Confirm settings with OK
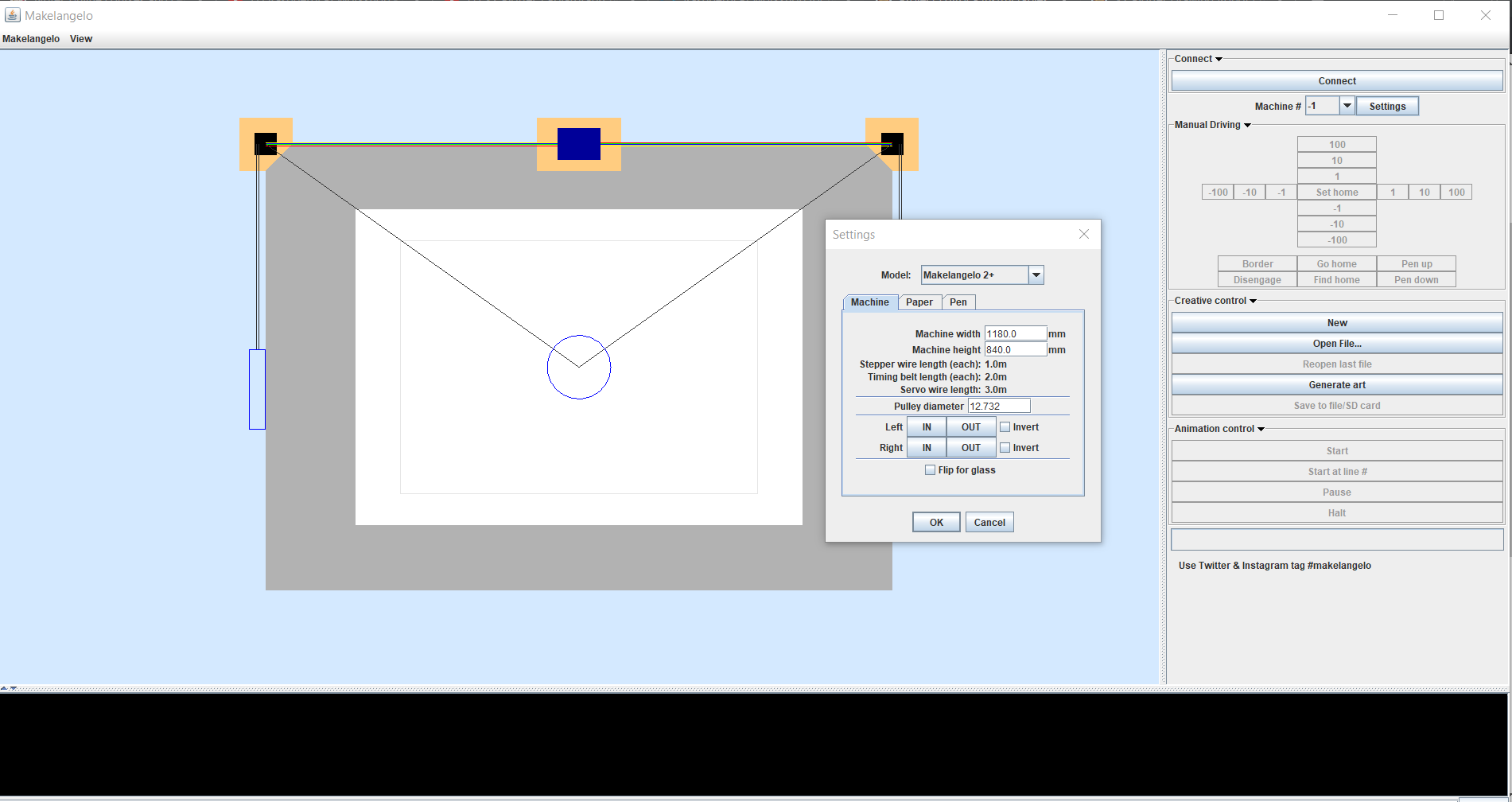The width and height of the screenshot is (1512, 802). point(935,521)
